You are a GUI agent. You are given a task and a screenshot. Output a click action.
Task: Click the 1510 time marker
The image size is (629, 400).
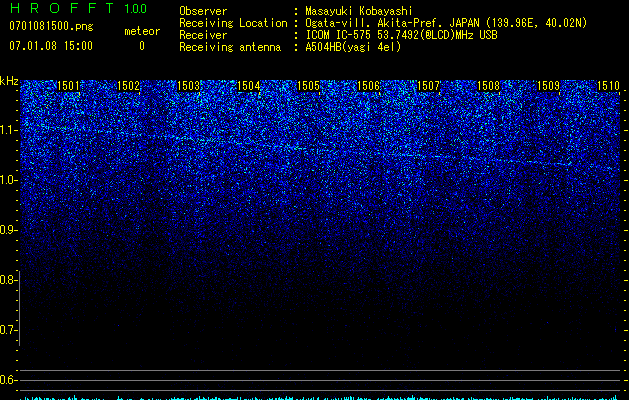pos(609,86)
